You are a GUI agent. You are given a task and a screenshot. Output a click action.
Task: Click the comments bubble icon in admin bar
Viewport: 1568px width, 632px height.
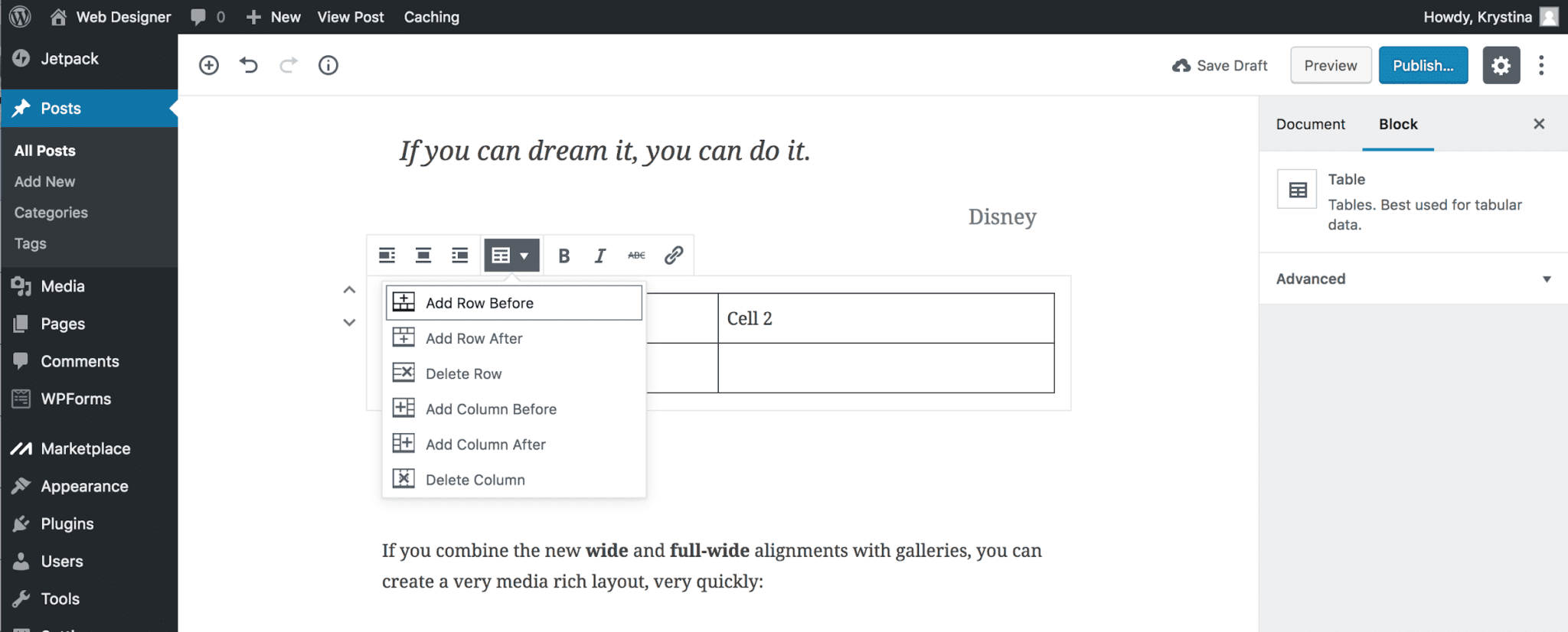[198, 17]
